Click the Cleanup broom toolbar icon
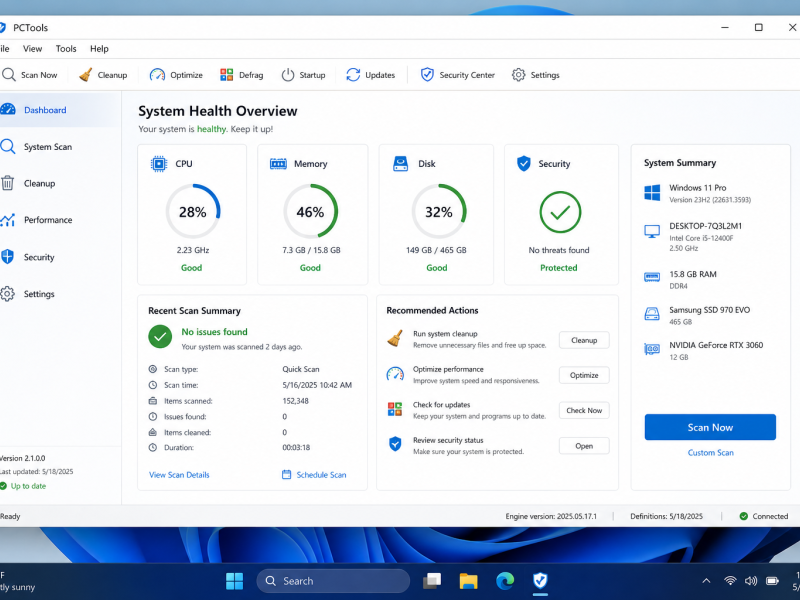 [x=86, y=75]
